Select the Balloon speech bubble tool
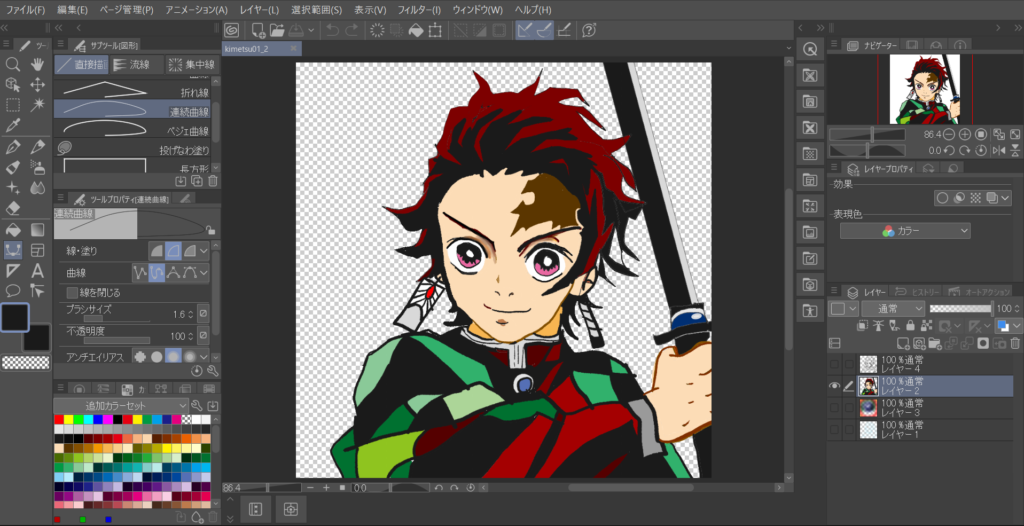Viewport: 1024px width, 526px height. pos(12,290)
